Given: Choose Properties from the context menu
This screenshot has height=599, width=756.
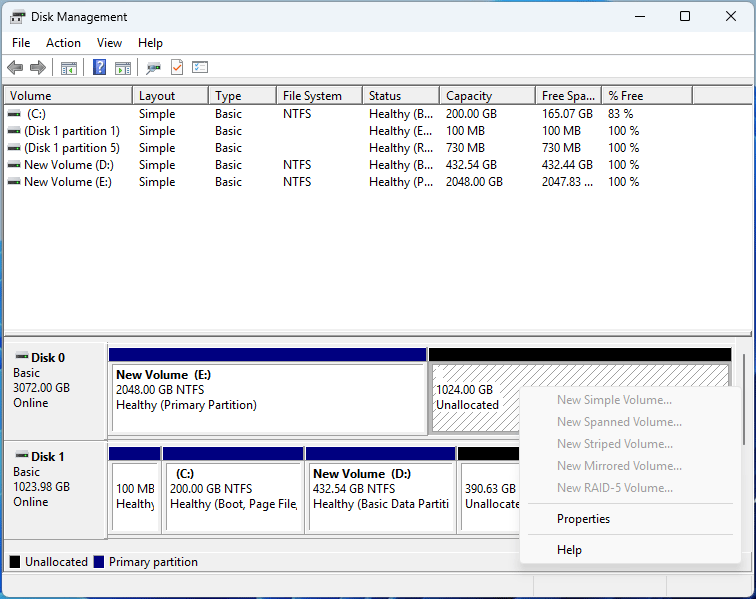Looking at the screenshot, I should click(x=630, y=519).
